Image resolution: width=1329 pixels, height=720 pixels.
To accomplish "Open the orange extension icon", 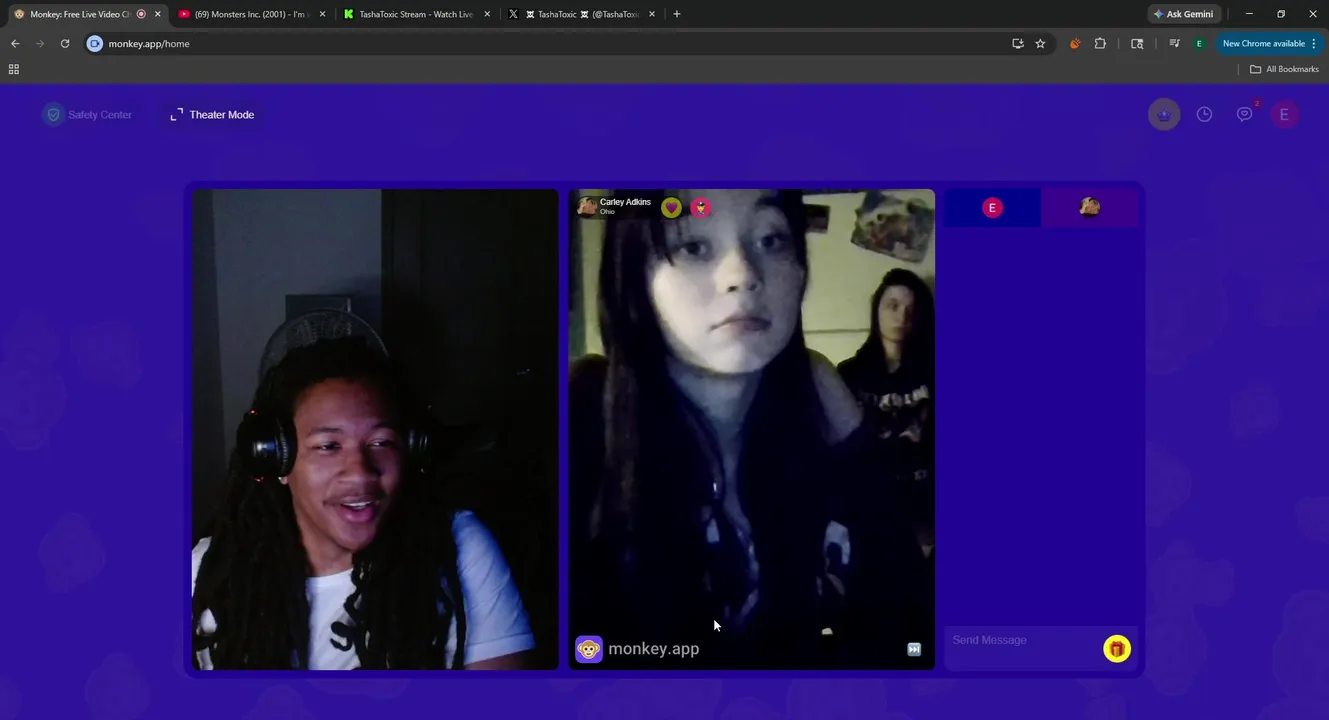I will tap(1075, 44).
